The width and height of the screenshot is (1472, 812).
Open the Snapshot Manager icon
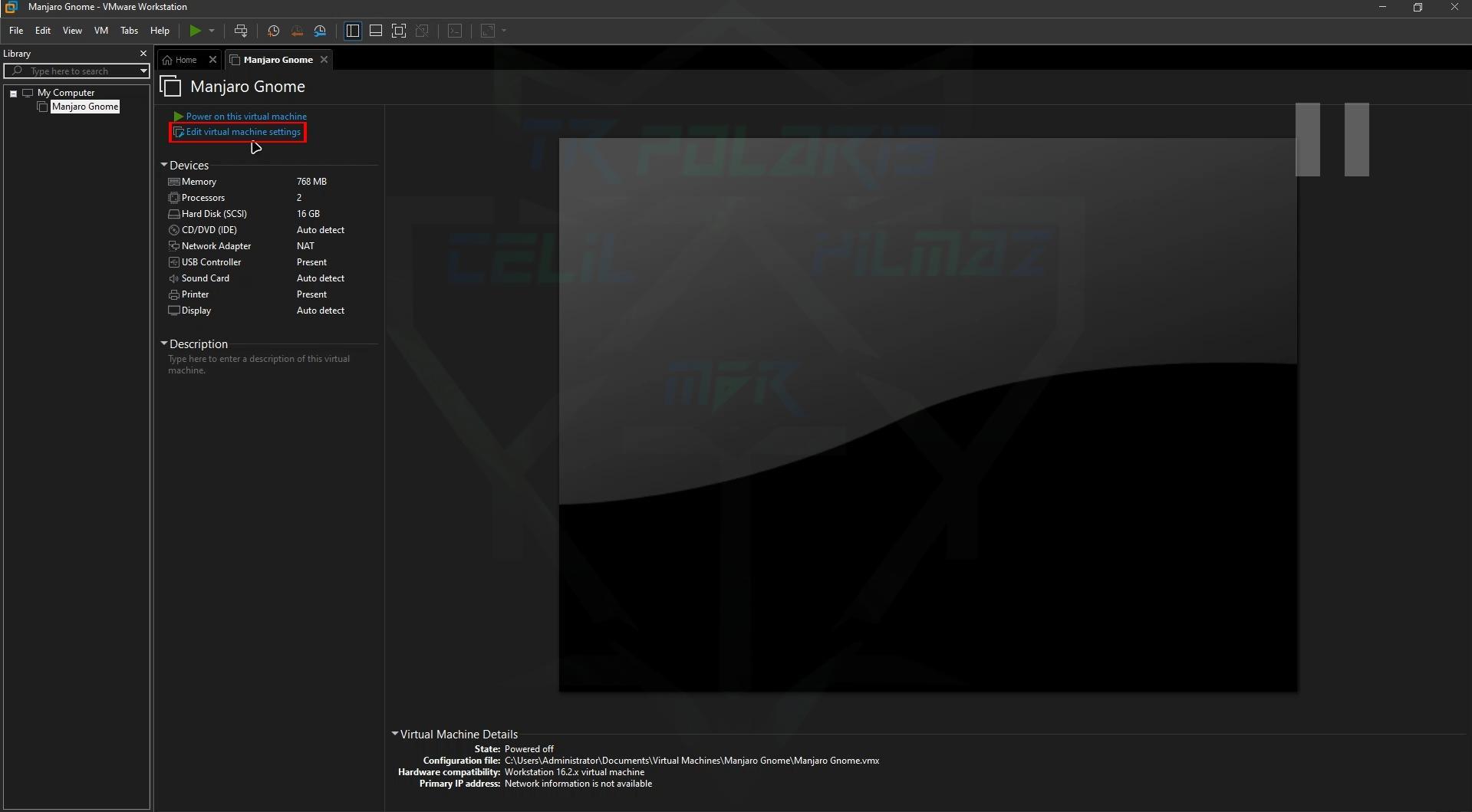point(320,31)
